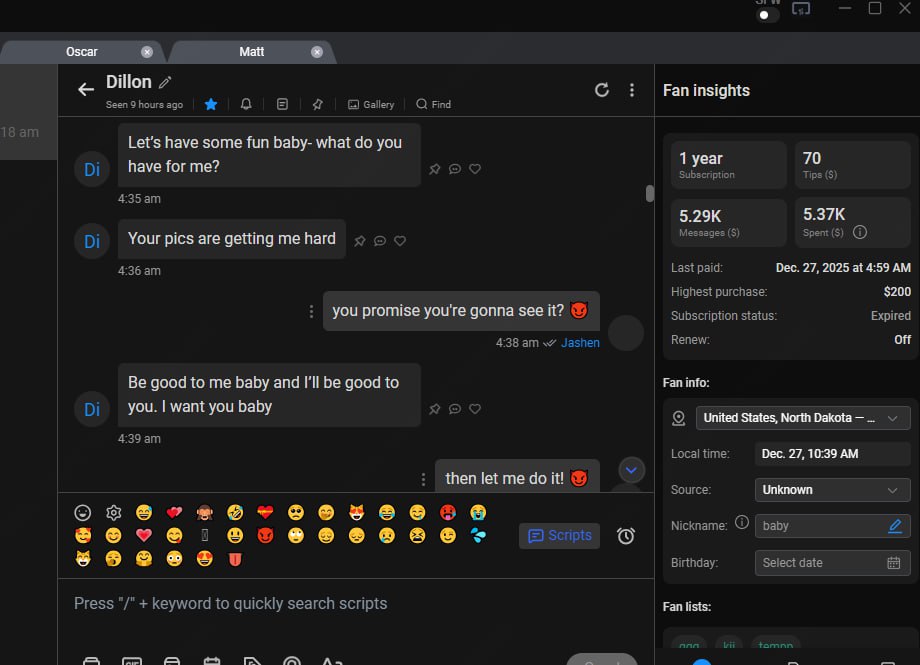Image resolution: width=920 pixels, height=665 pixels.
Task: Open the United States, North Dakota location dropdown
Action: (x=803, y=418)
